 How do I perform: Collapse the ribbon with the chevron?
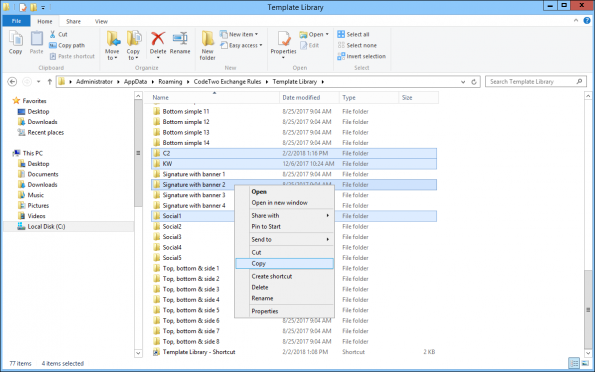click(576, 21)
